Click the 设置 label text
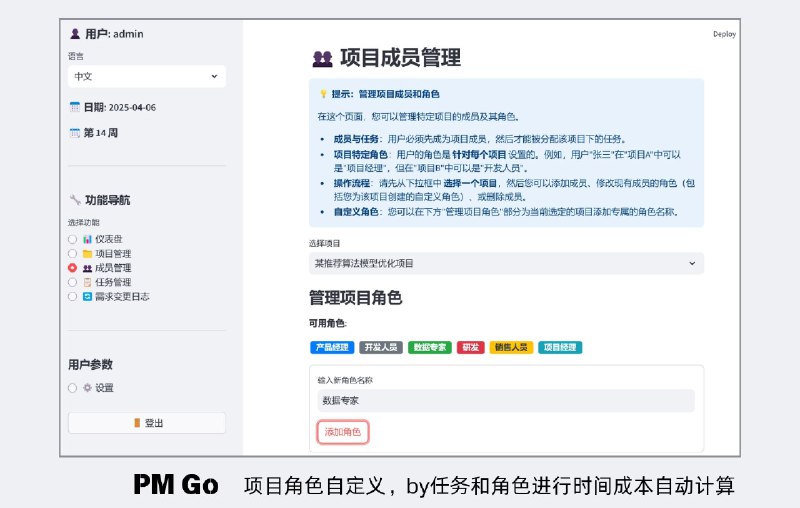 [x=105, y=388]
